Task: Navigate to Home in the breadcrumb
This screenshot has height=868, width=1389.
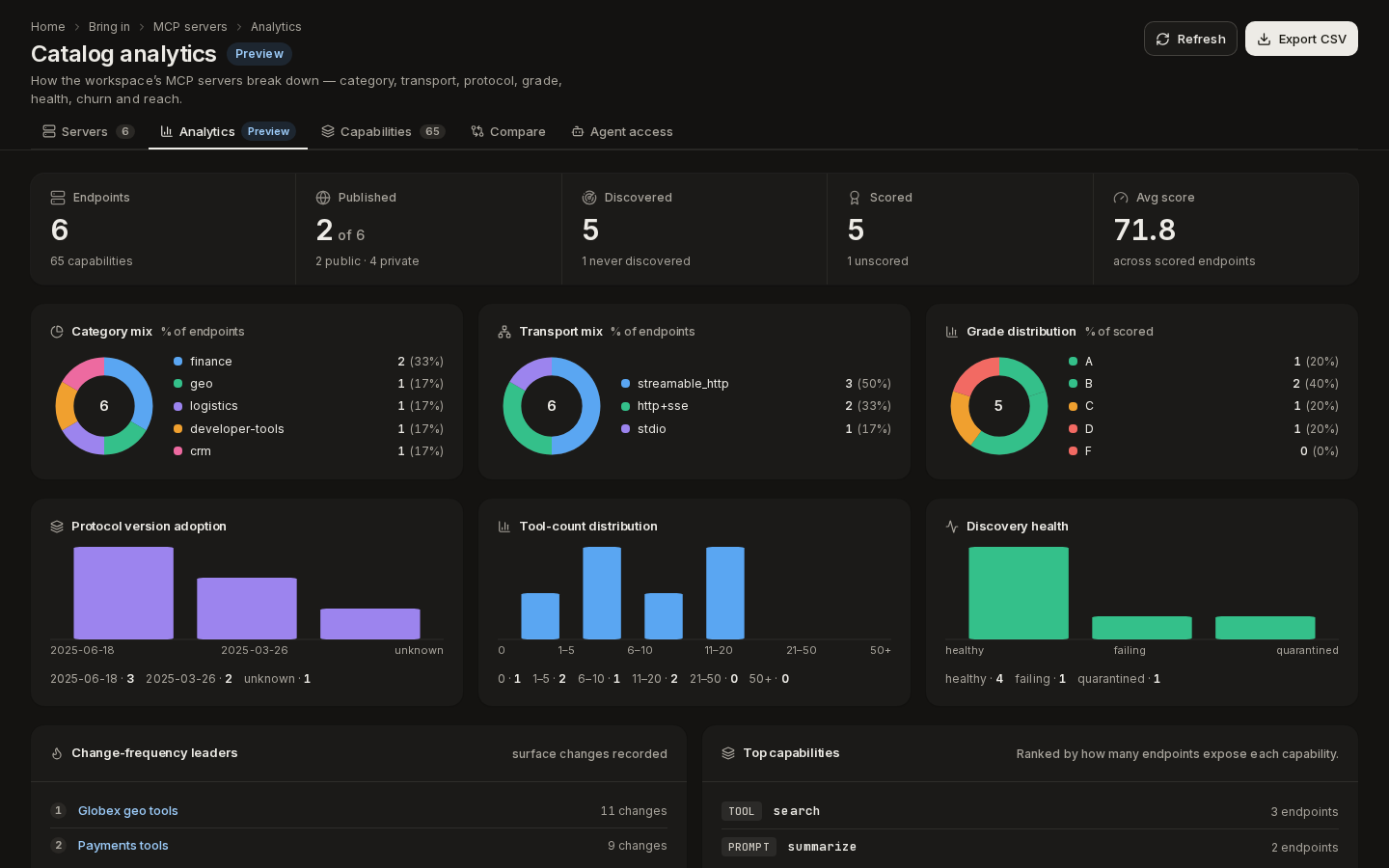Action: (48, 27)
